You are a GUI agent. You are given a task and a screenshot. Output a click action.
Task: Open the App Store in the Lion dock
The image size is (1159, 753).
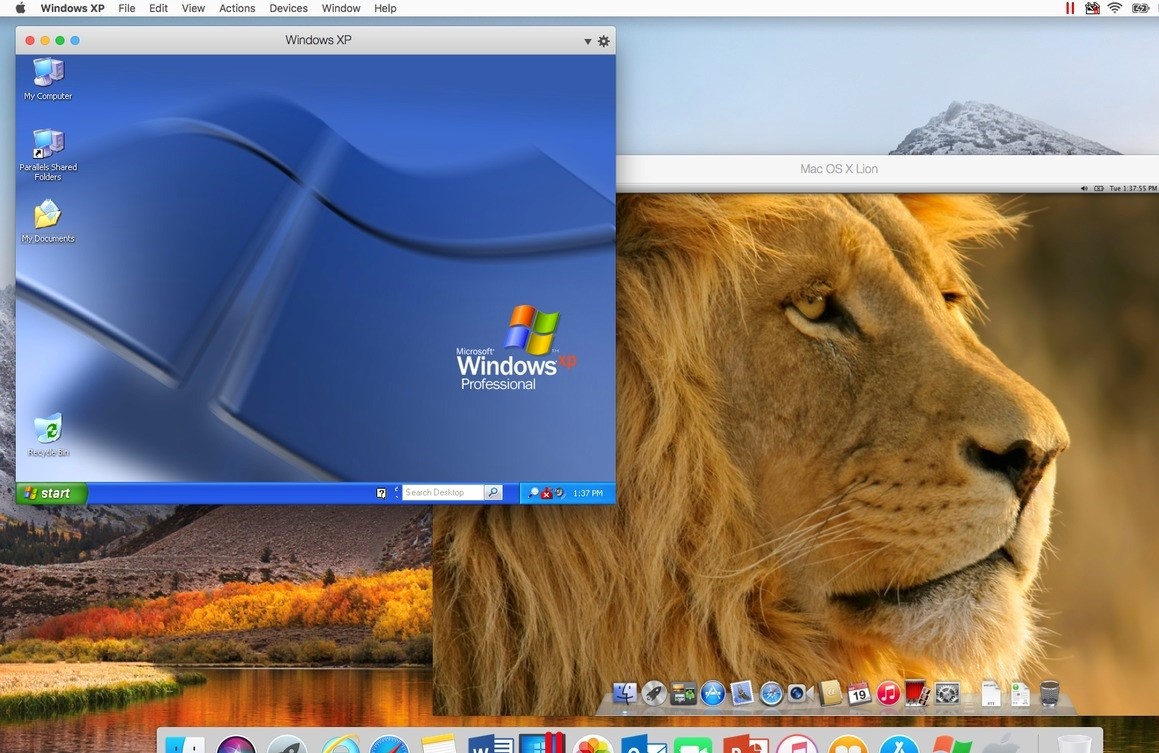[x=713, y=693]
